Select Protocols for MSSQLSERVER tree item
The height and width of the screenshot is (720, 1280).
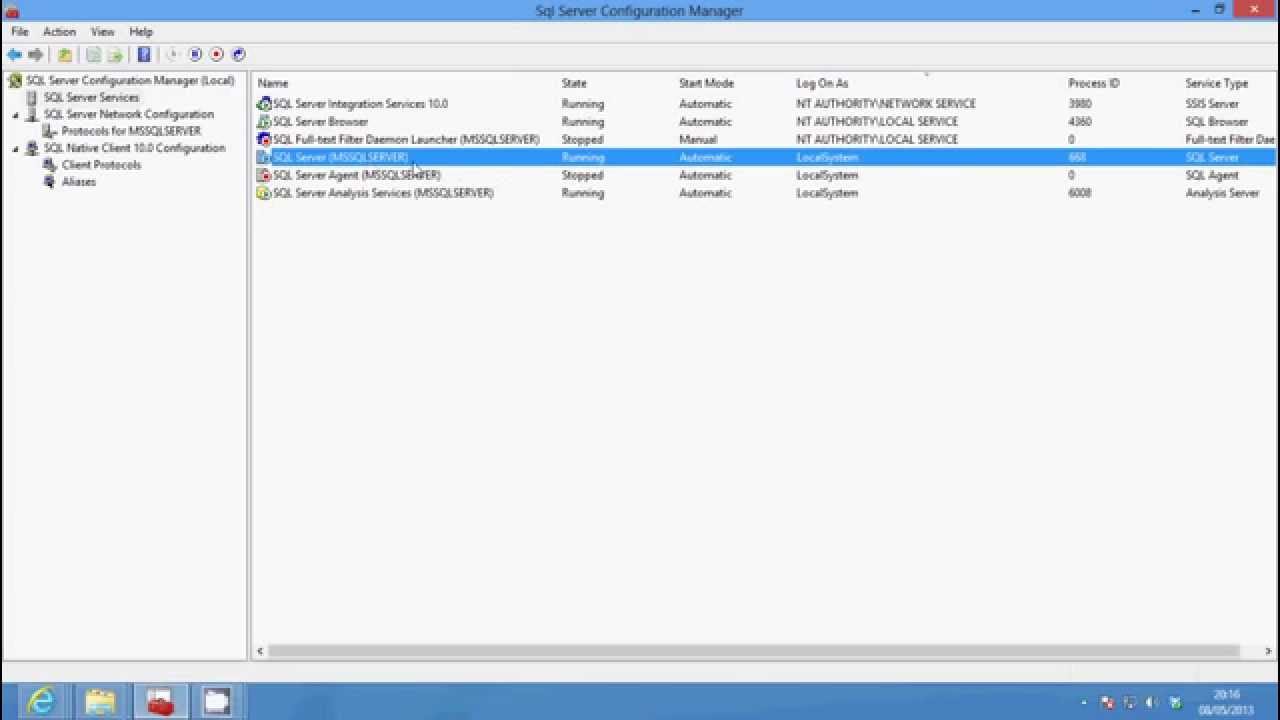(131, 131)
